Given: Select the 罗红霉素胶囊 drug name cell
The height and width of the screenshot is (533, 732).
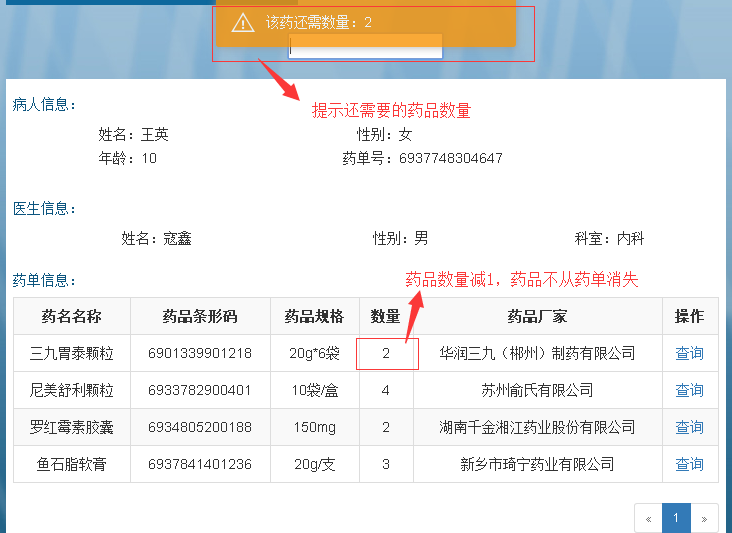Looking at the screenshot, I should 71,427.
